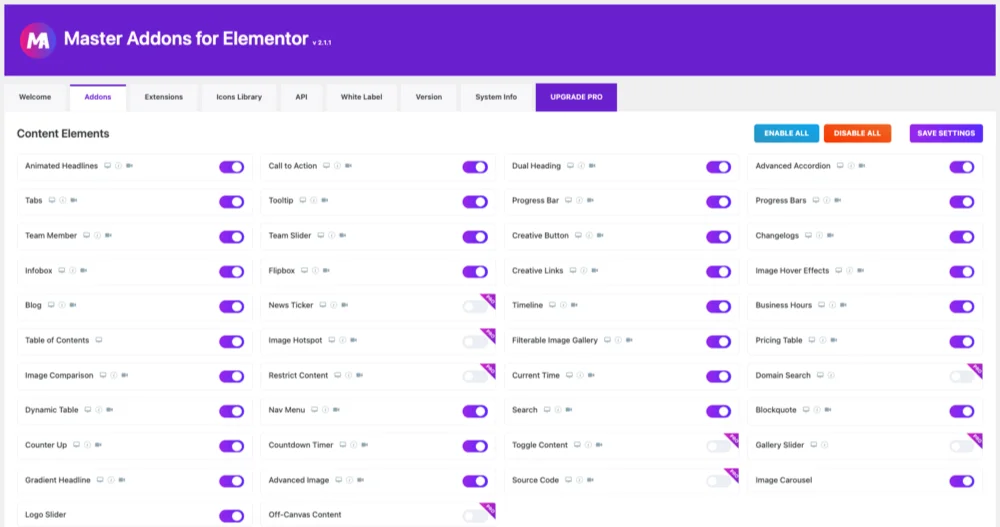
Task: Toggle the pro-locked Image Hotspot switch
Action: pyautogui.click(x=475, y=341)
